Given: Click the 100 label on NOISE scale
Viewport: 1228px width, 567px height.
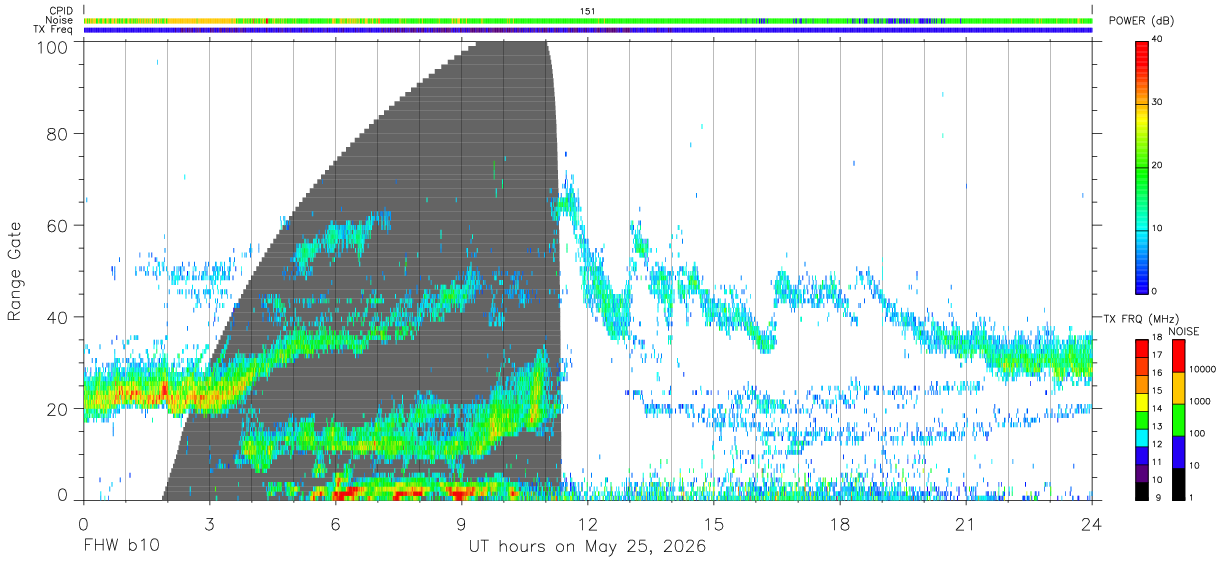Looking at the screenshot, I should click(1196, 434).
